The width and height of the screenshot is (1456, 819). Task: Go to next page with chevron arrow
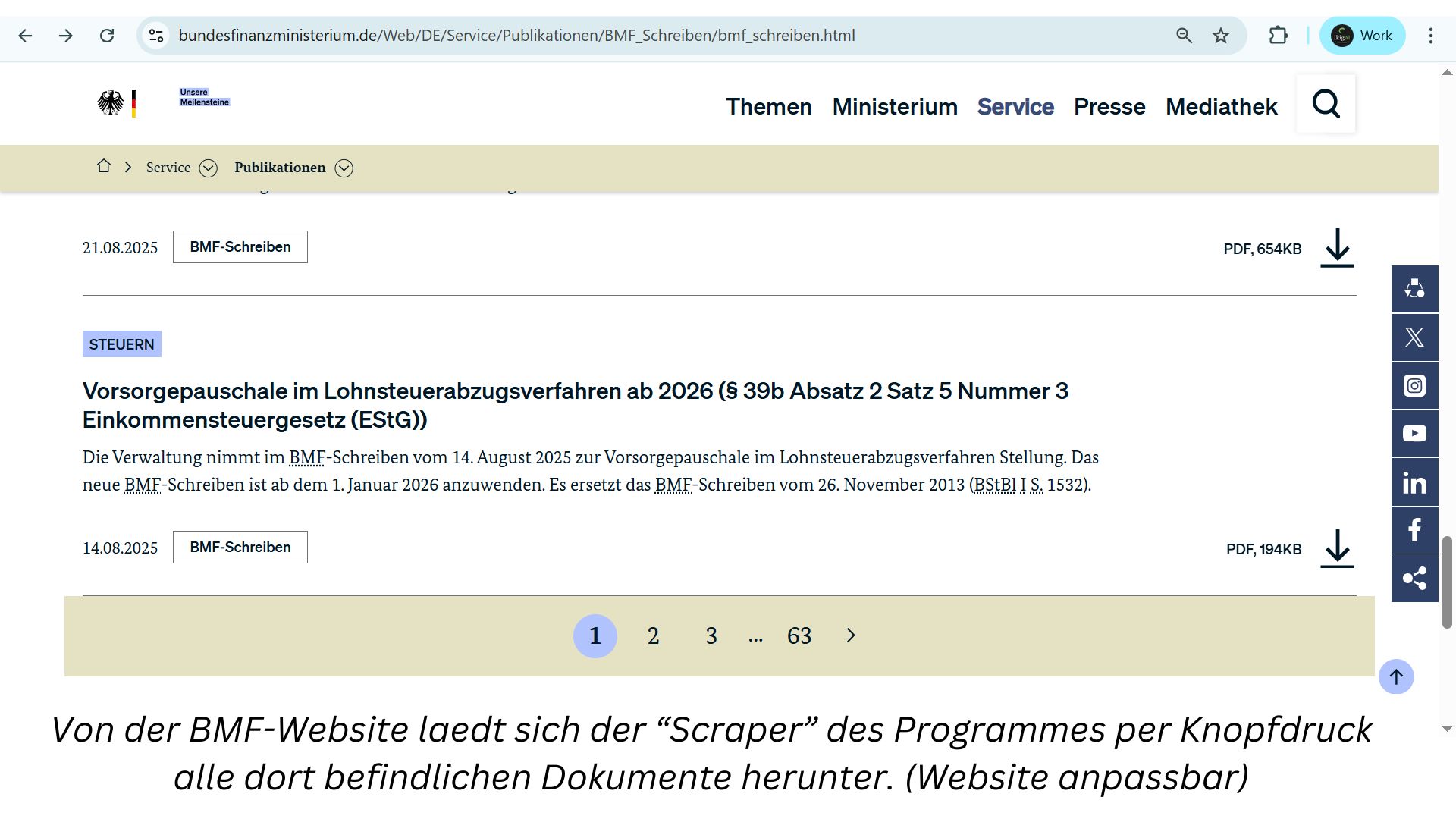pos(850,635)
